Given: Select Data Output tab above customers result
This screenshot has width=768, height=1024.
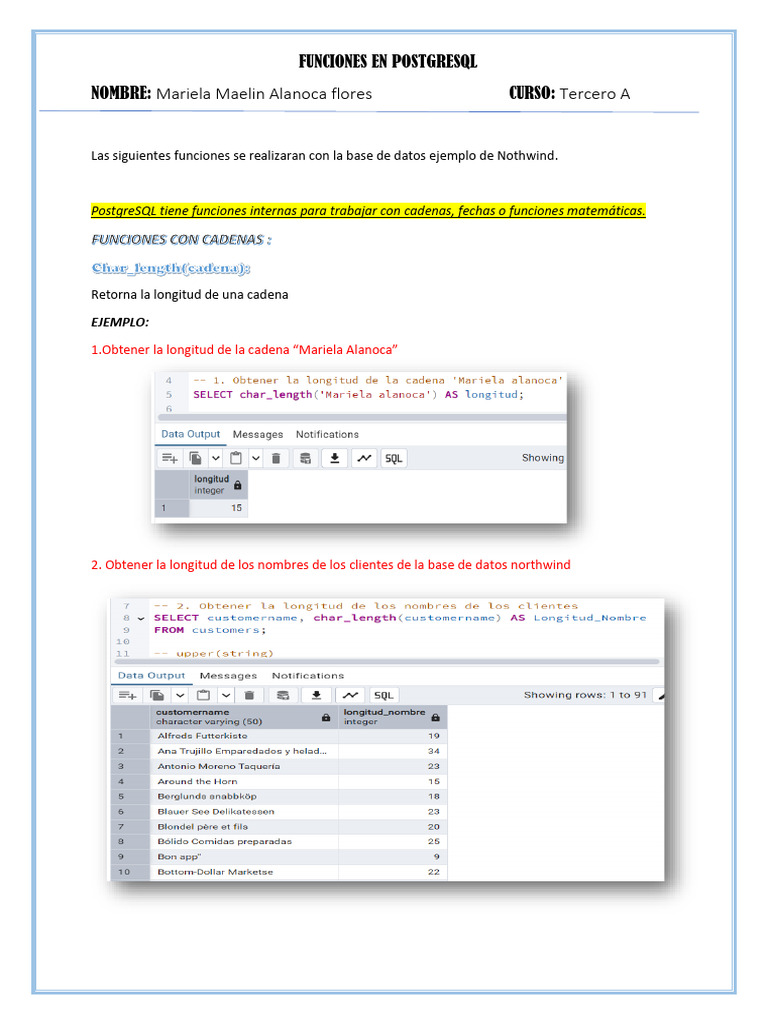Looking at the screenshot, I should pos(152,676).
